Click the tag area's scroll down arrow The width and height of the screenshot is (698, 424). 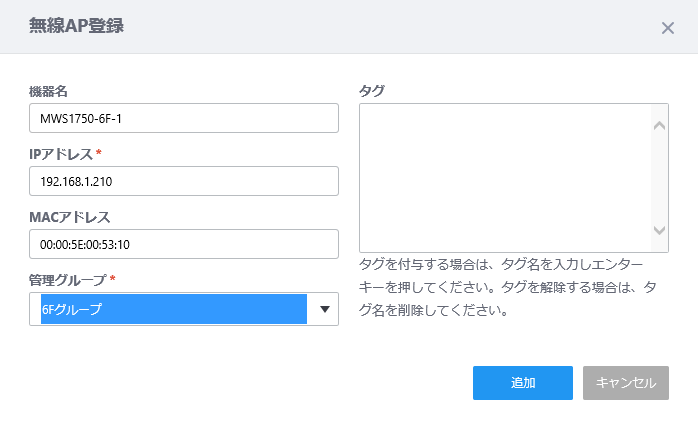[x=659, y=230]
